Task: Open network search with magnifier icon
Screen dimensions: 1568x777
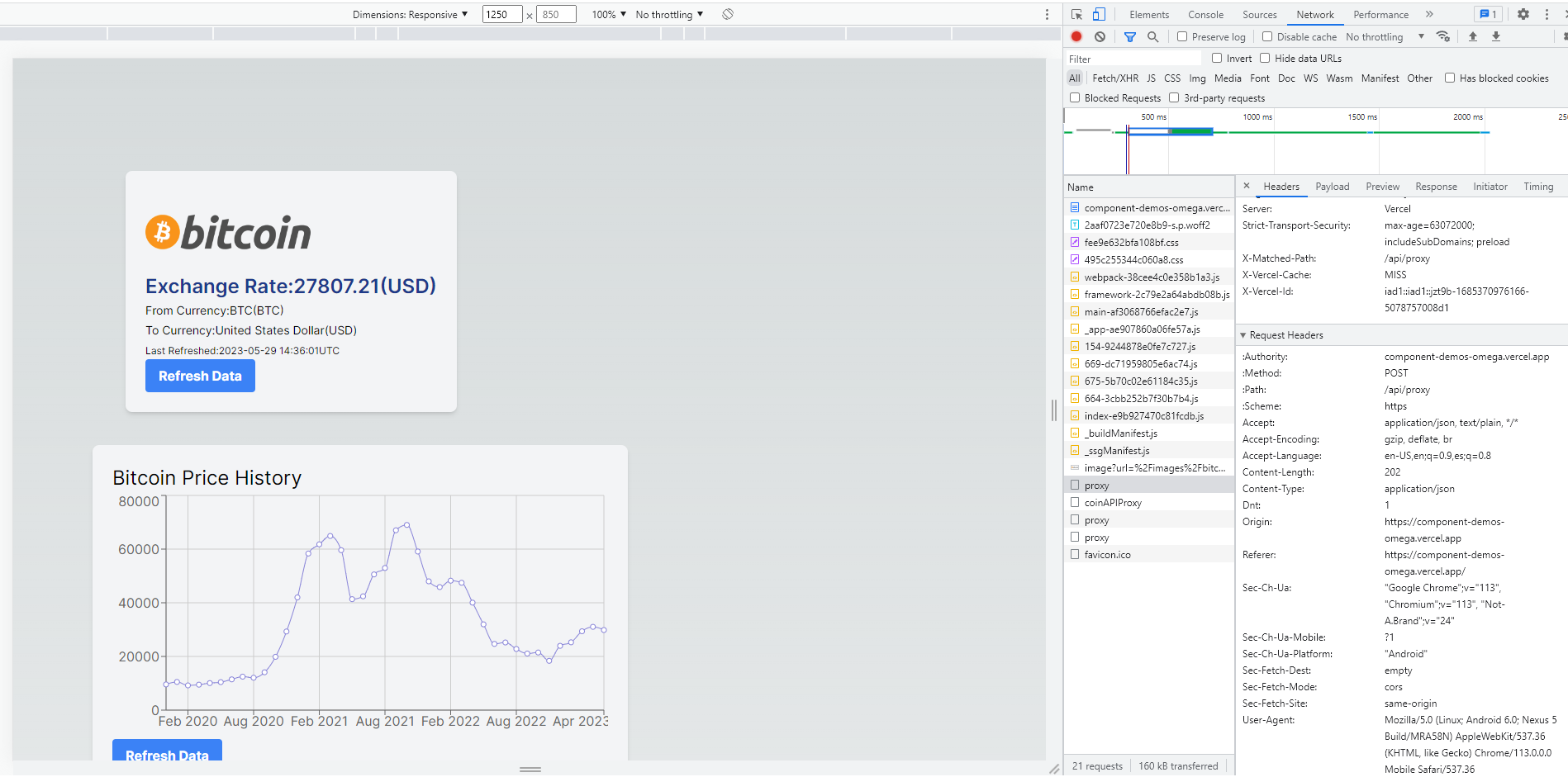Action: tap(1152, 36)
